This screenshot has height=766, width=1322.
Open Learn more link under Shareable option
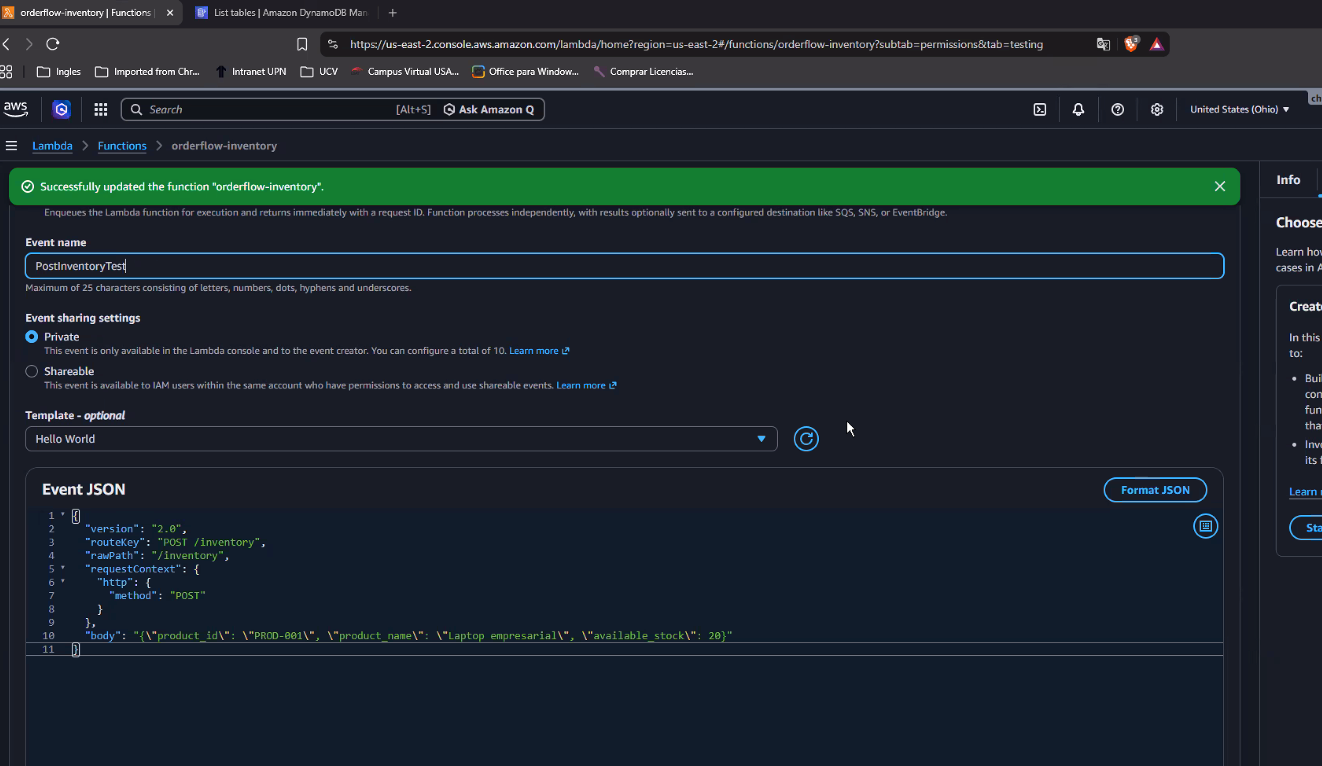[x=586, y=385]
